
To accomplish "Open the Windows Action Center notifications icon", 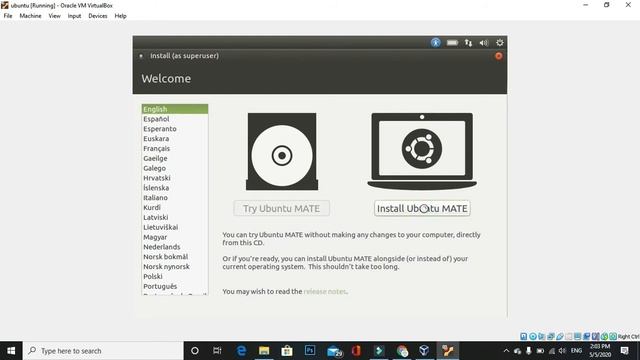I will (x=624, y=351).
